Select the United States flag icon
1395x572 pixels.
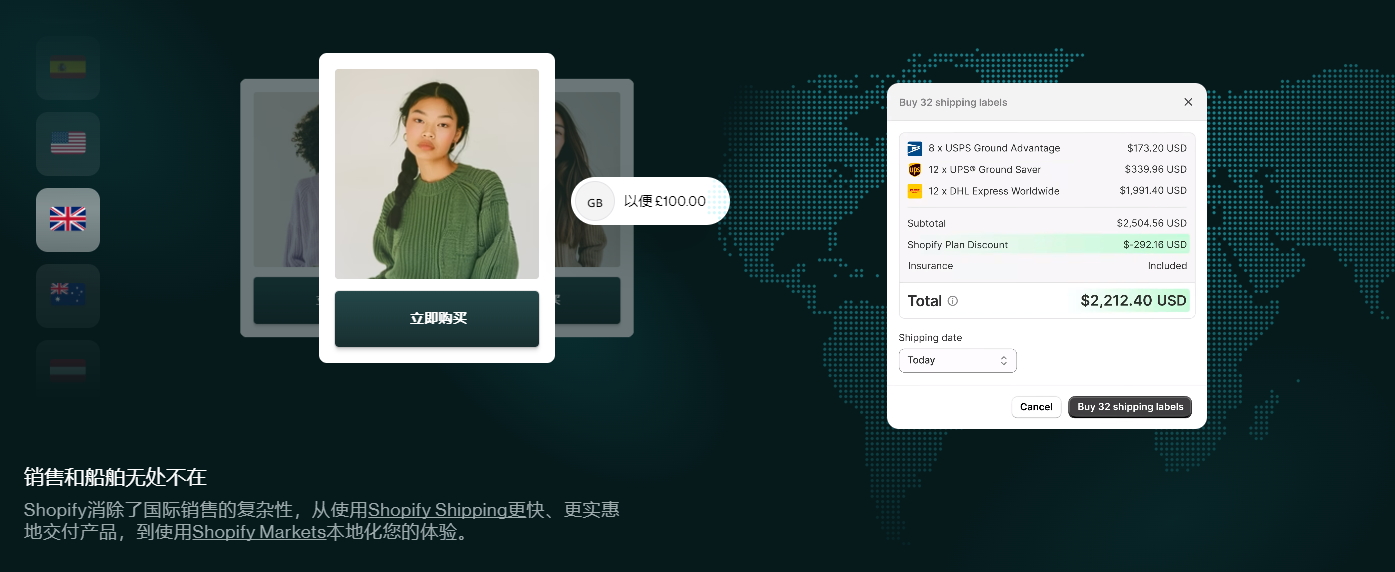(68, 144)
